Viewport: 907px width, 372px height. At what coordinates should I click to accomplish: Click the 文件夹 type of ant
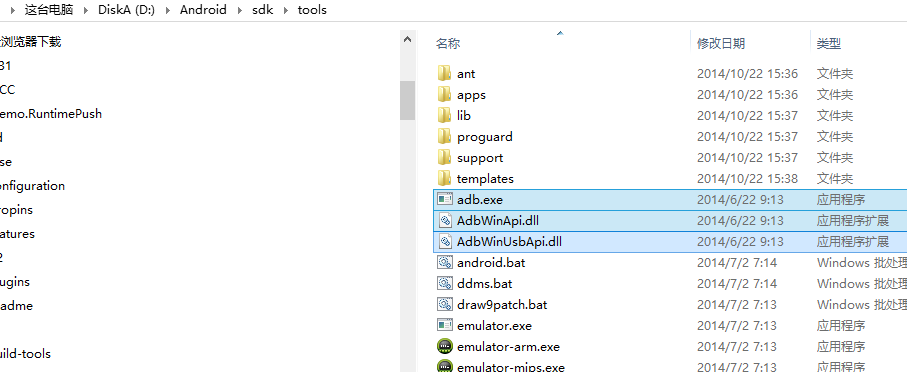[x=835, y=73]
